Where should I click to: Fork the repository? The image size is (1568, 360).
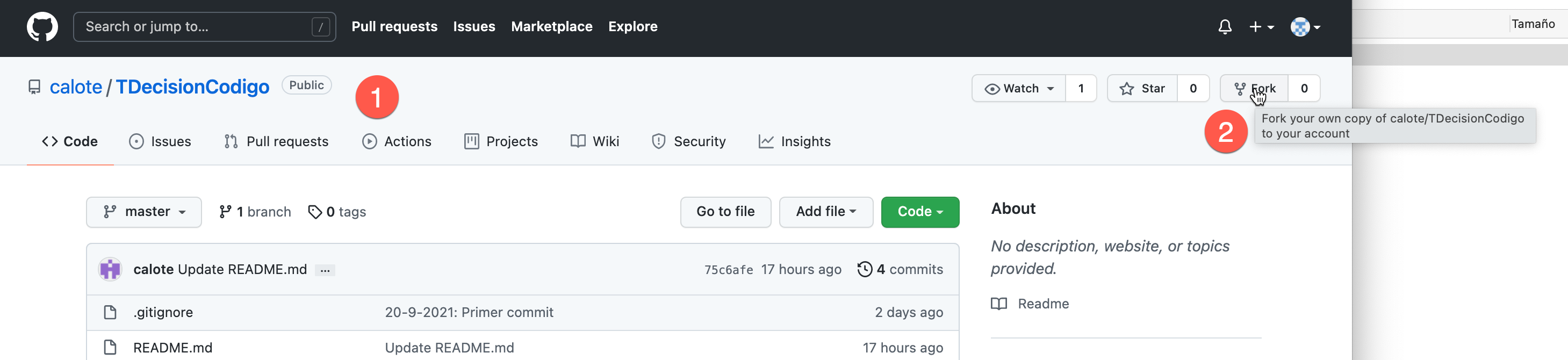click(x=1254, y=88)
